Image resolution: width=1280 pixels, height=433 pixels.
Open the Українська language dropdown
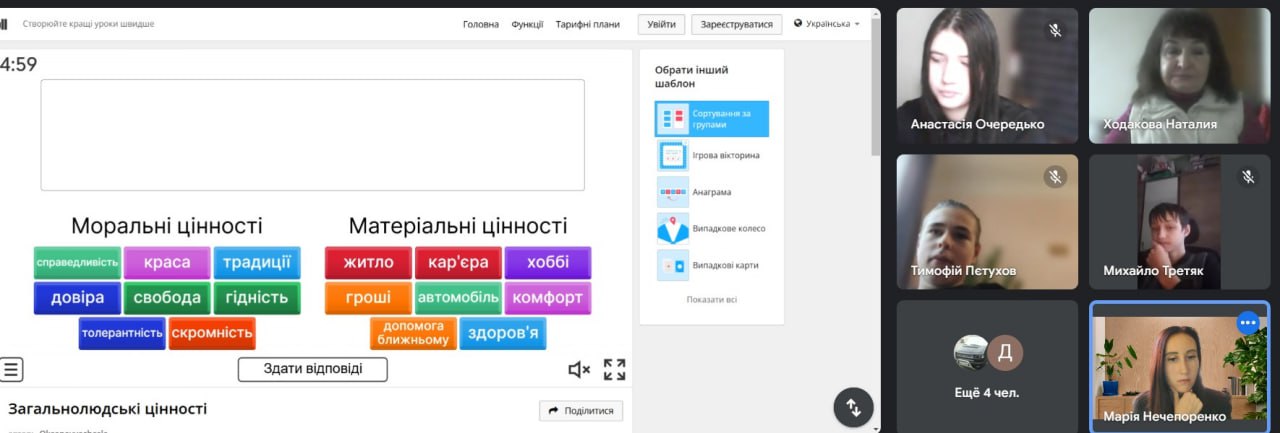click(827, 24)
